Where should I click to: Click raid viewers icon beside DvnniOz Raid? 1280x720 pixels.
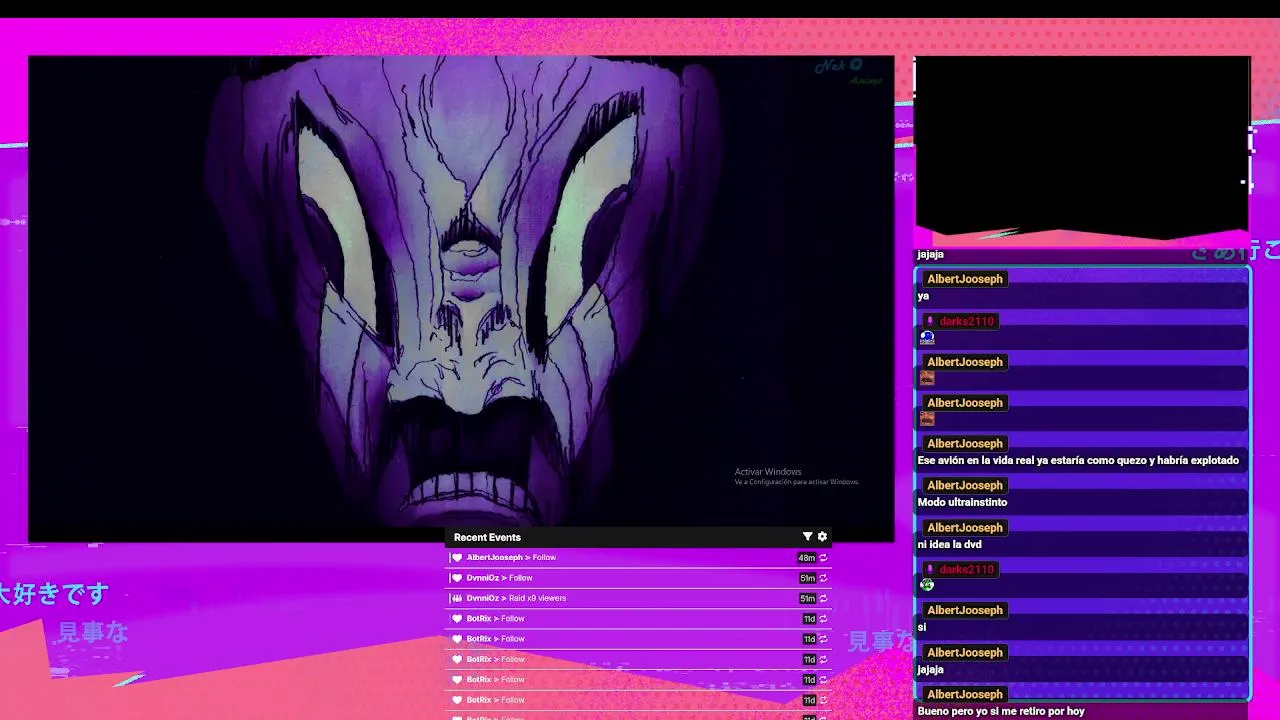[x=457, y=598]
